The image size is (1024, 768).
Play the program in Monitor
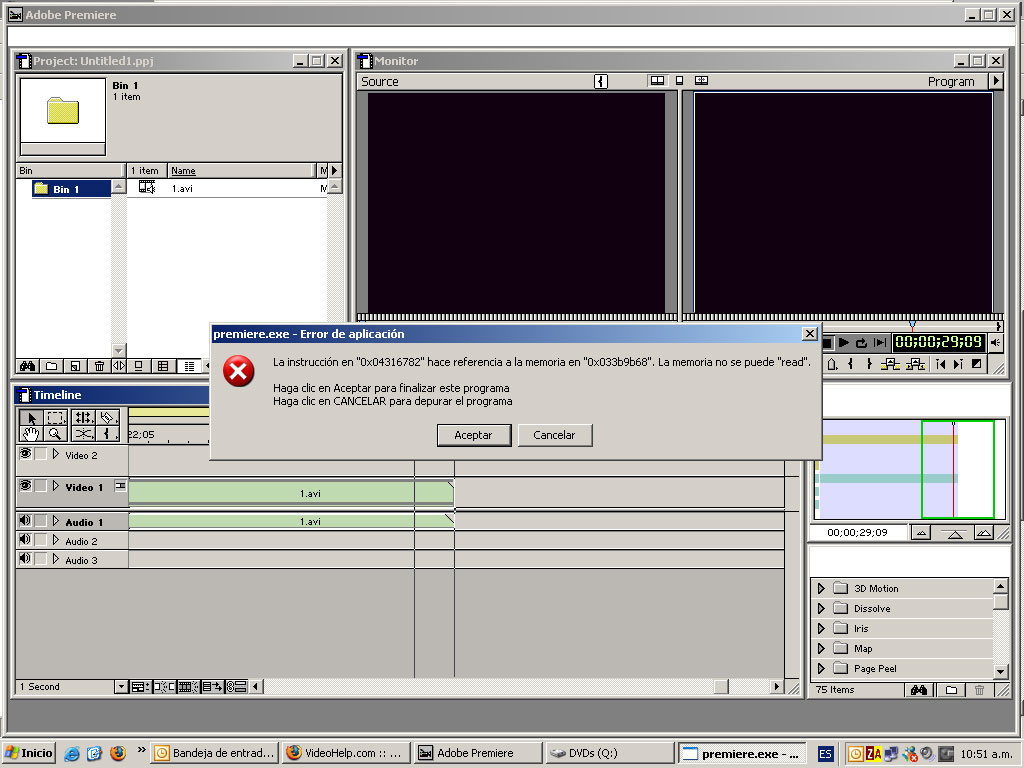pyautogui.click(x=844, y=342)
